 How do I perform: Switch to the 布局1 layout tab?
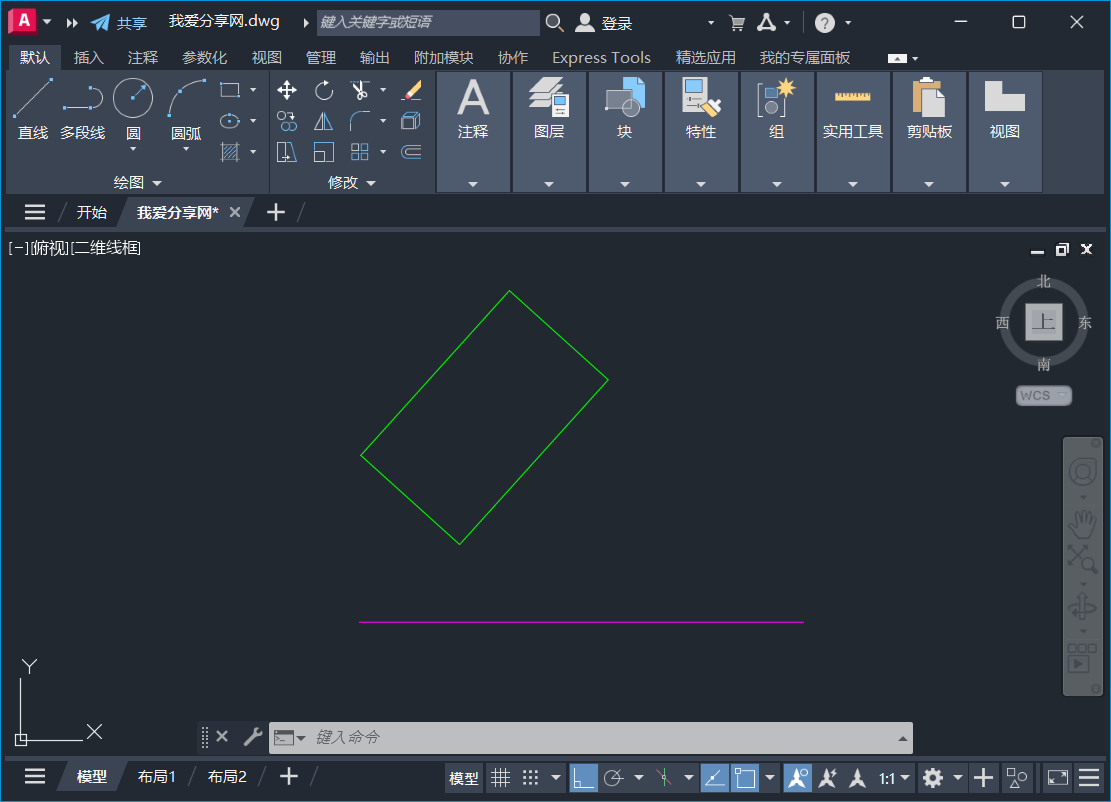[x=156, y=776]
